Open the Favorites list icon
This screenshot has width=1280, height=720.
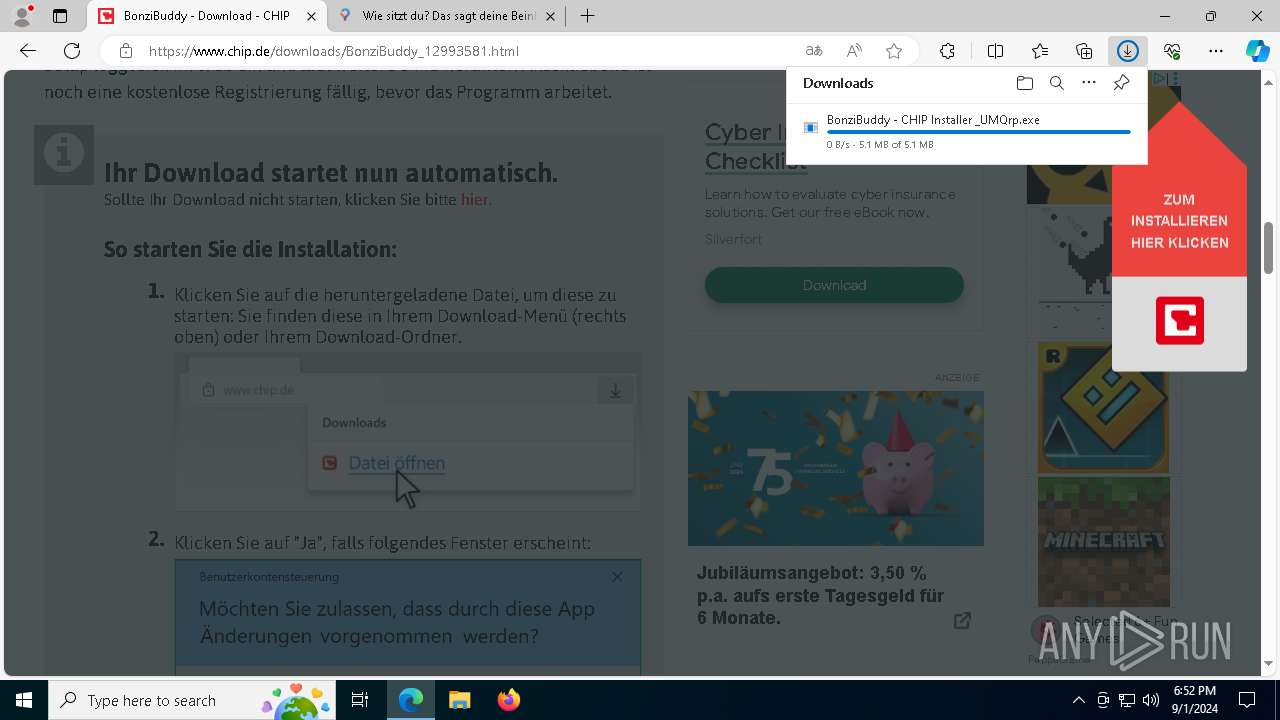click(x=1040, y=51)
